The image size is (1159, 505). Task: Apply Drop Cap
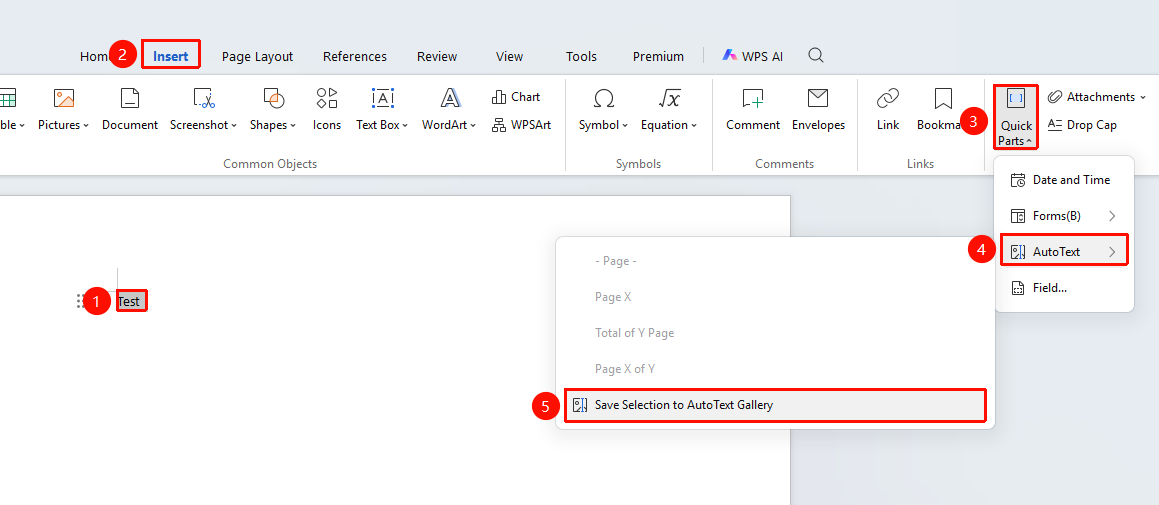click(x=1082, y=125)
